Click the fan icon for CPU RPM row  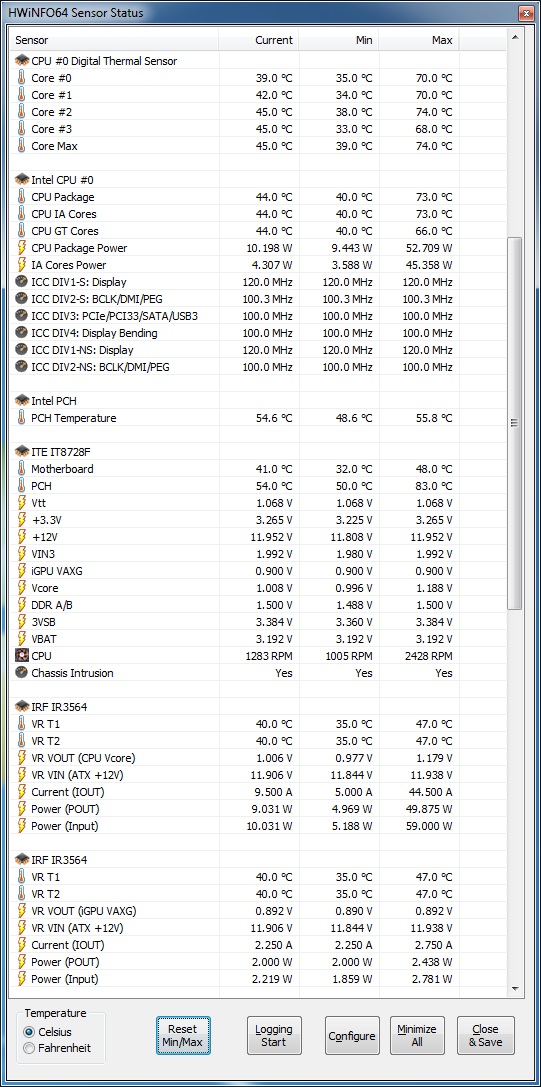tap(22, 655)
